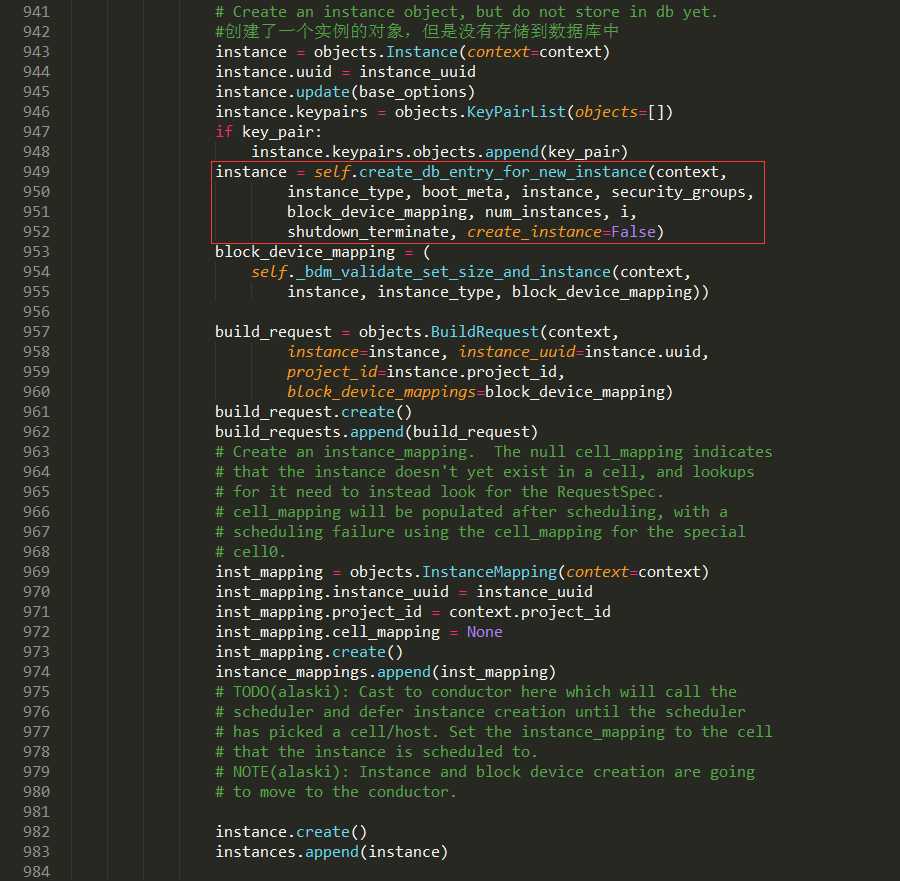Click the 'if' keyword on line 947

click(x=224, y=132)
